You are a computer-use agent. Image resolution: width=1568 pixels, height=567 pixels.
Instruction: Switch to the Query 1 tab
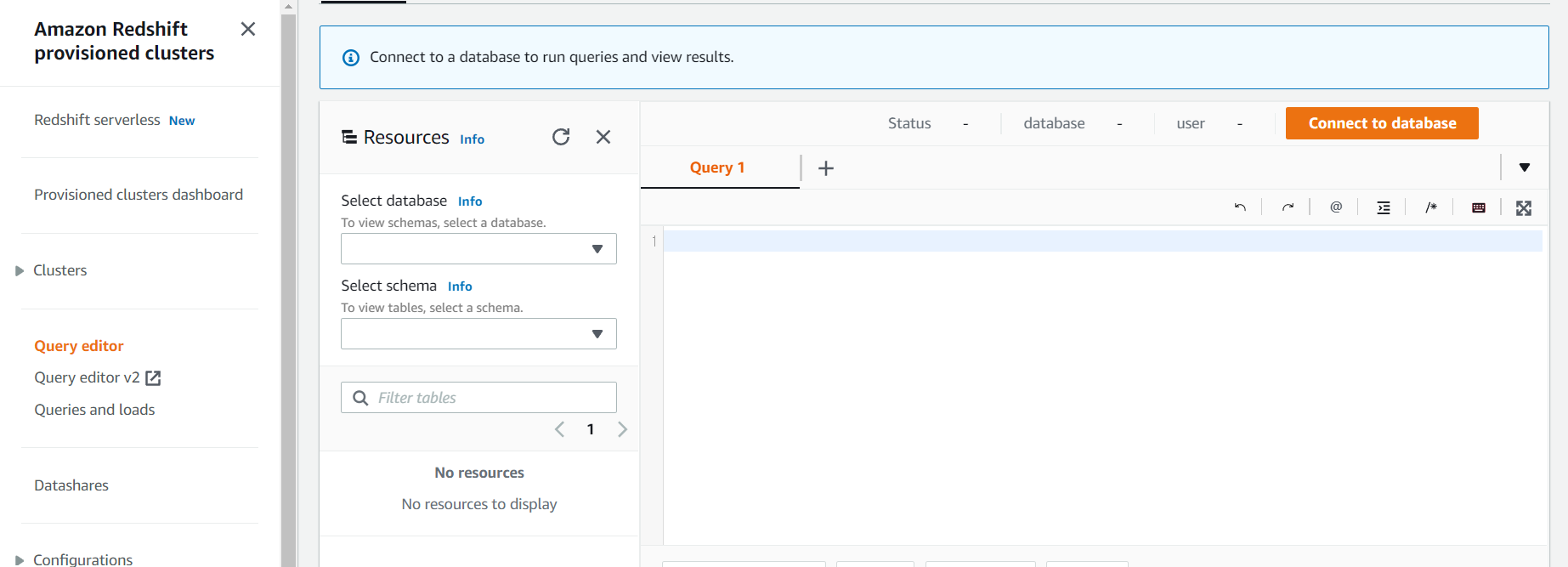717,167
